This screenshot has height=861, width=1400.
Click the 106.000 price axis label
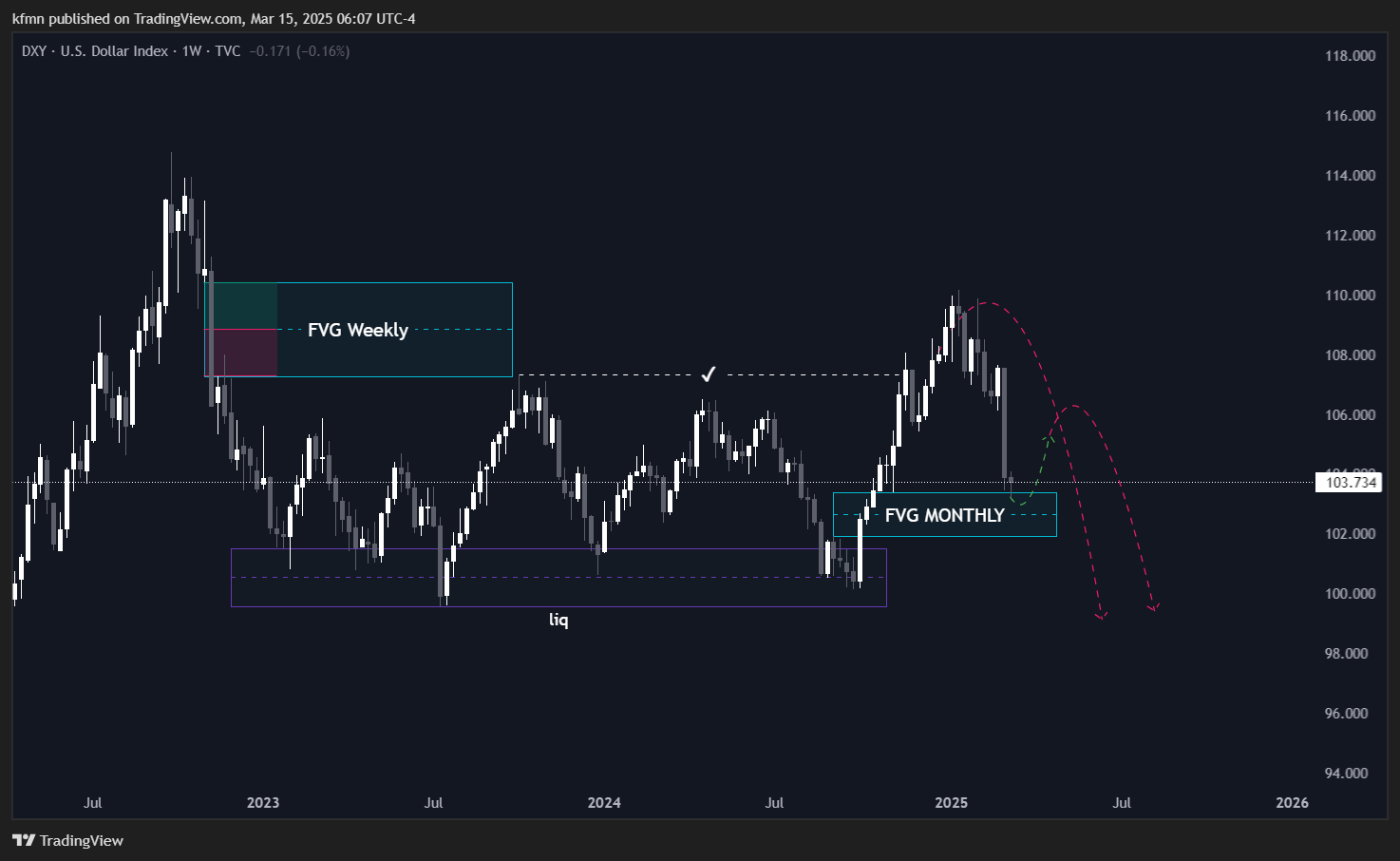point(1350,415)
